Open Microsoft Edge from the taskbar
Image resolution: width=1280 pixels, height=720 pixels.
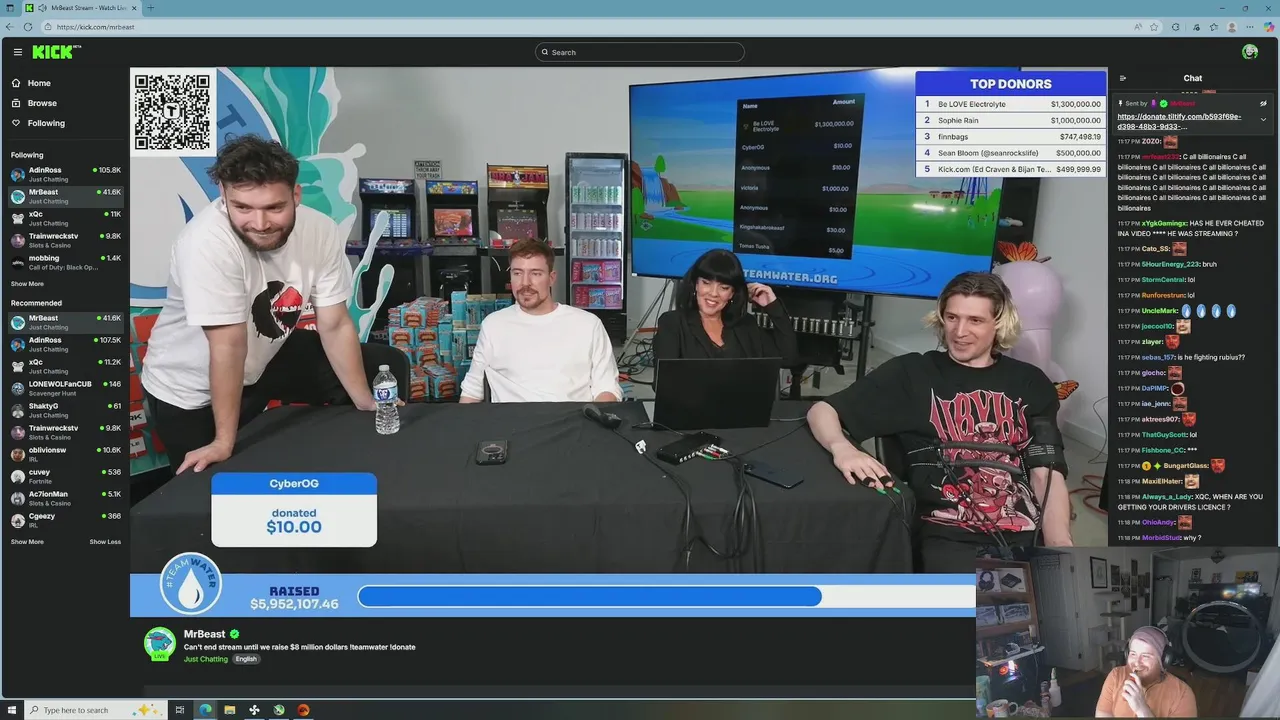pyautogui.click(x=205, y=710)
